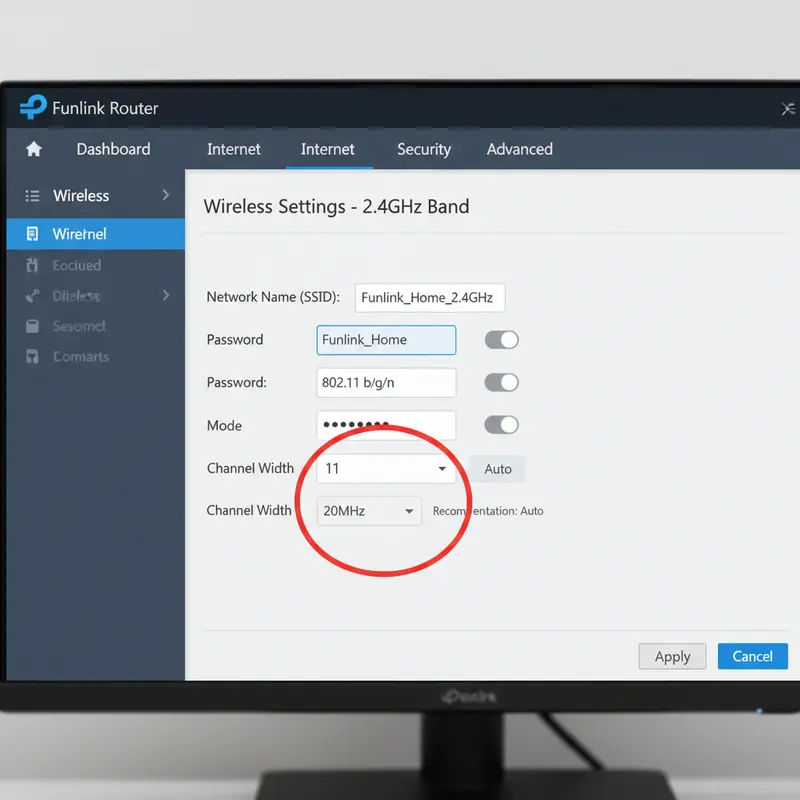Click the Funlink Router logo icon
Screen dimensions: 800x800
[x=33, y=107]
